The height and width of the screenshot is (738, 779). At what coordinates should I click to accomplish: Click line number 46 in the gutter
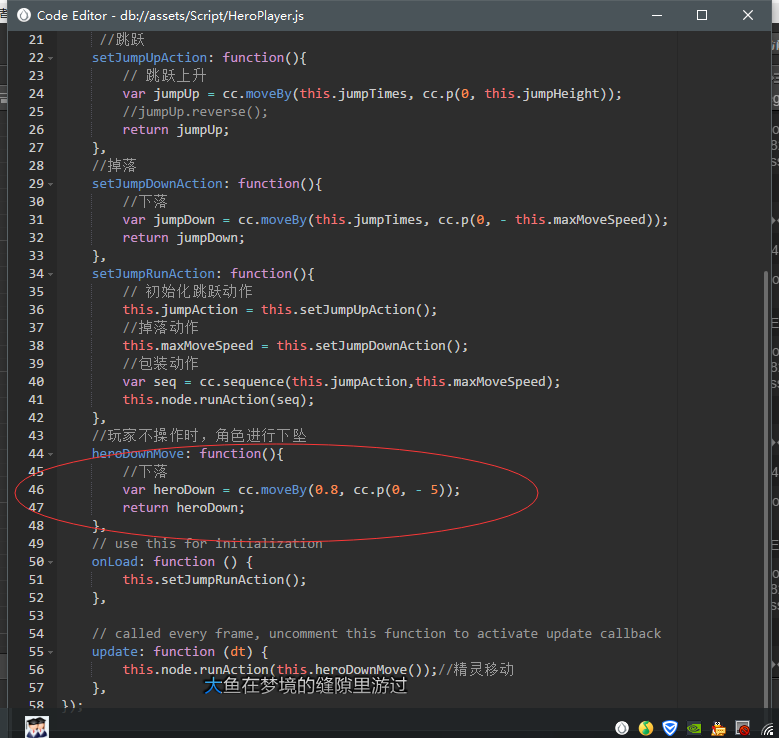point(36,490)
